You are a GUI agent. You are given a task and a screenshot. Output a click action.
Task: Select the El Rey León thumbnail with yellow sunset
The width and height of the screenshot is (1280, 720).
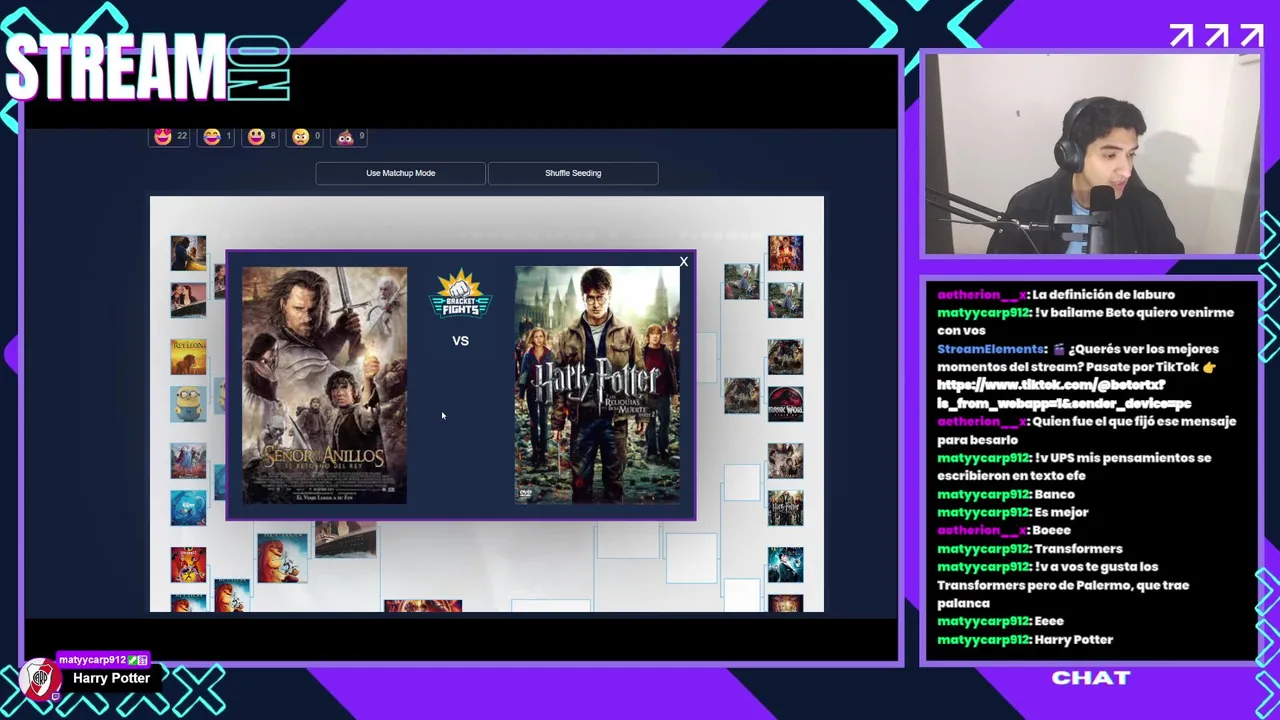(x=188, y=358)
